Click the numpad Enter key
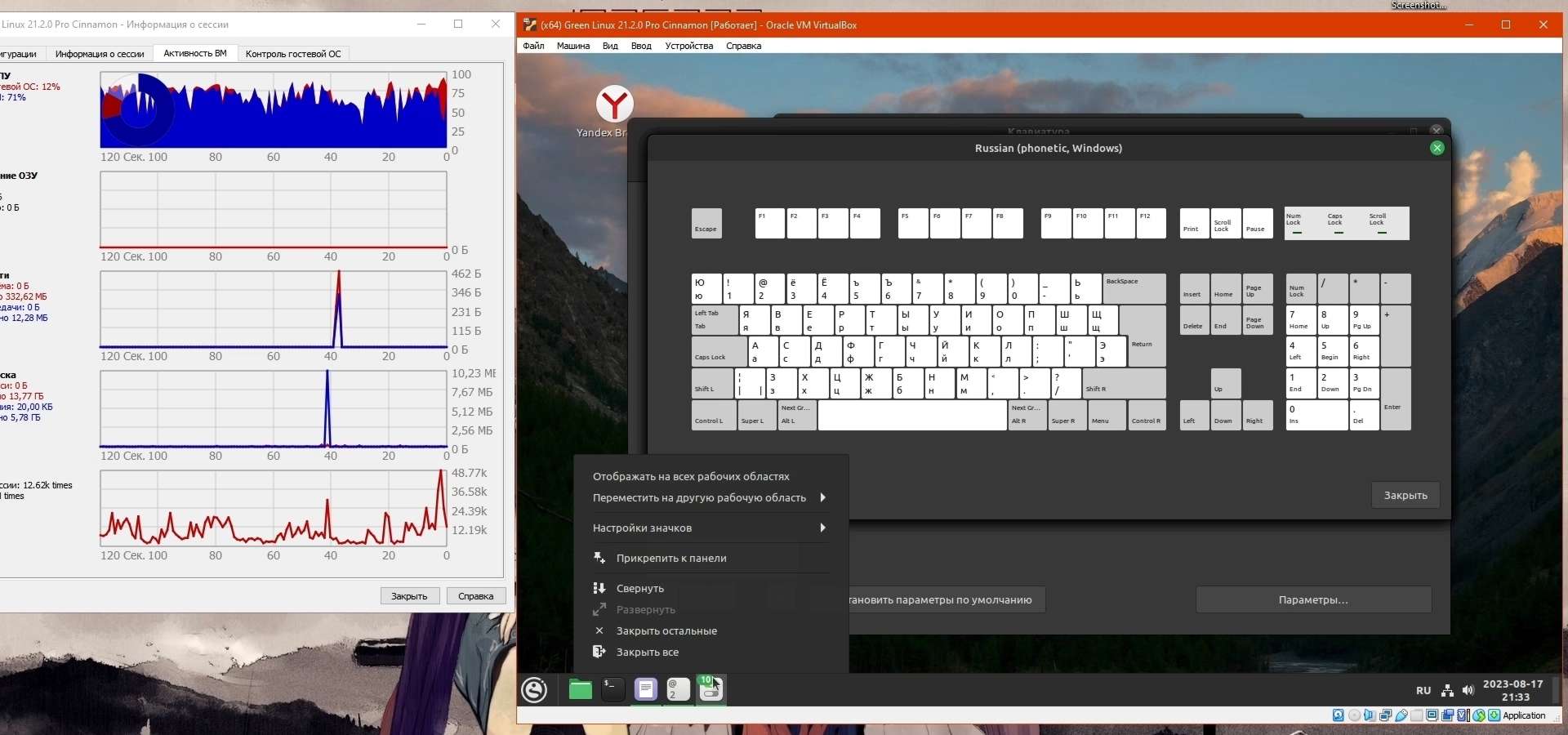1568x735 pixels. (x=1396, y=399)
